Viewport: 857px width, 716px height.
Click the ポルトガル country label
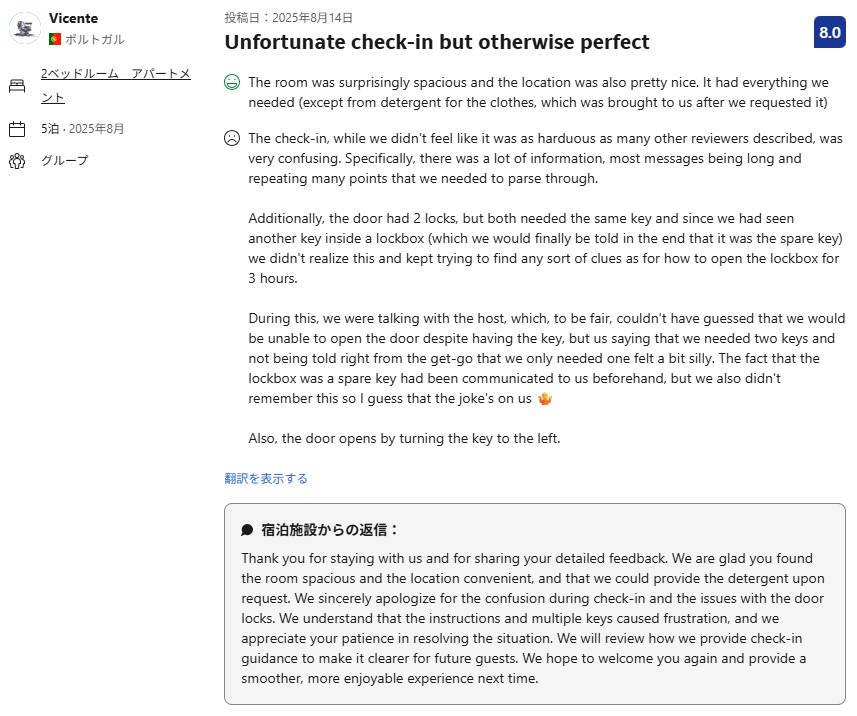(x=95, y=39)
